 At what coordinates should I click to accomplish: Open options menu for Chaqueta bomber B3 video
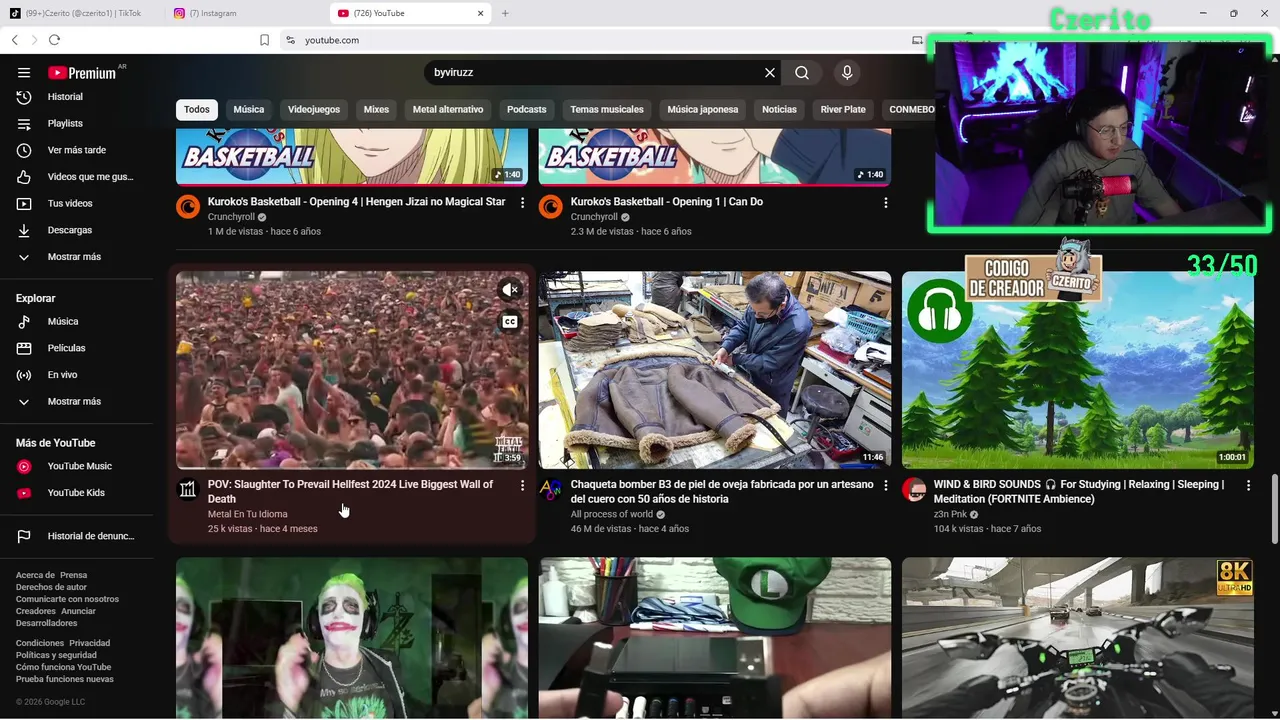coord(885,486)
